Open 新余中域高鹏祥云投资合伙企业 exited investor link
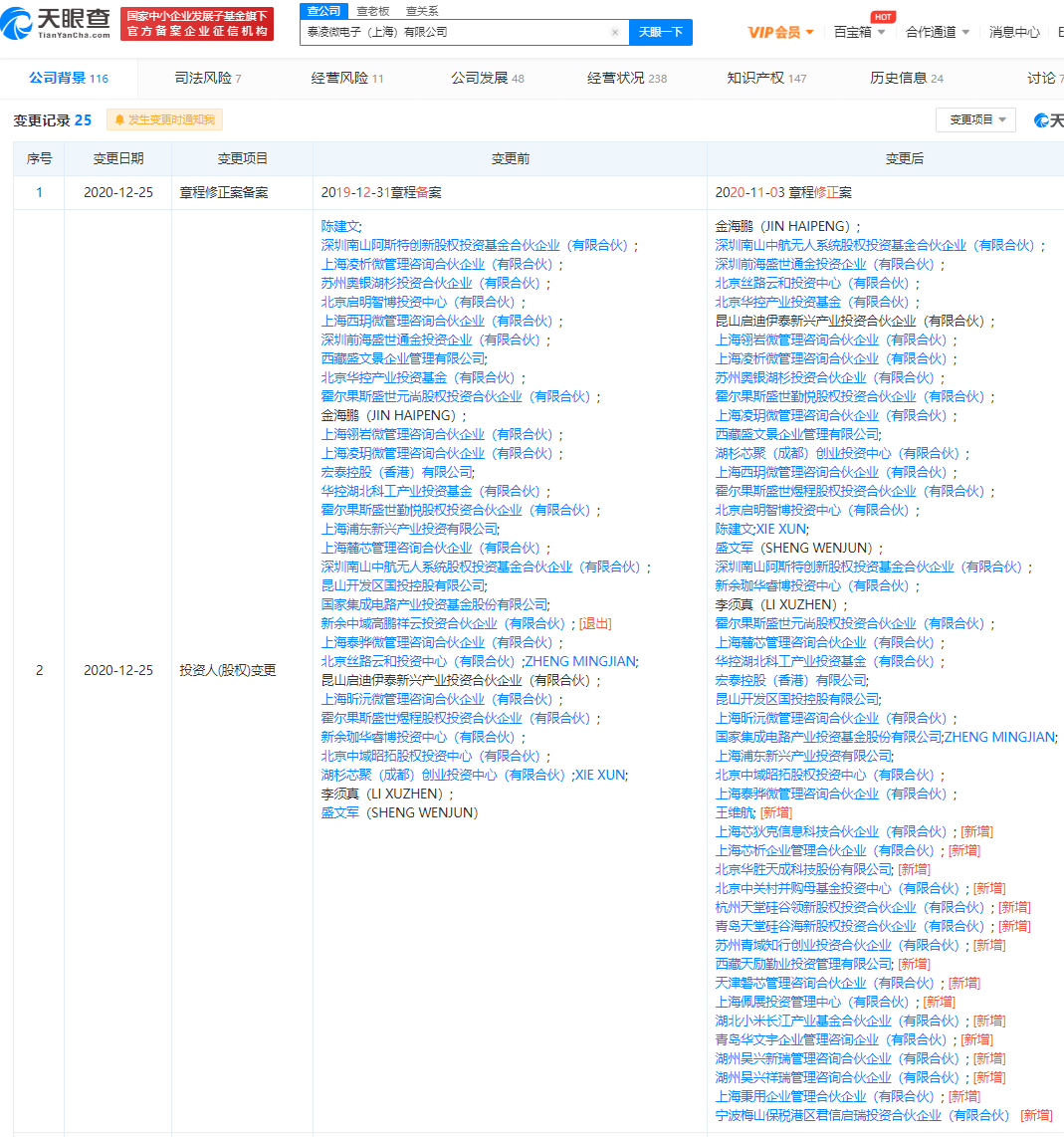Image resolution: width=1064 pixels, height=1137 pixels. pyautogui.click(x=443, y=623)
